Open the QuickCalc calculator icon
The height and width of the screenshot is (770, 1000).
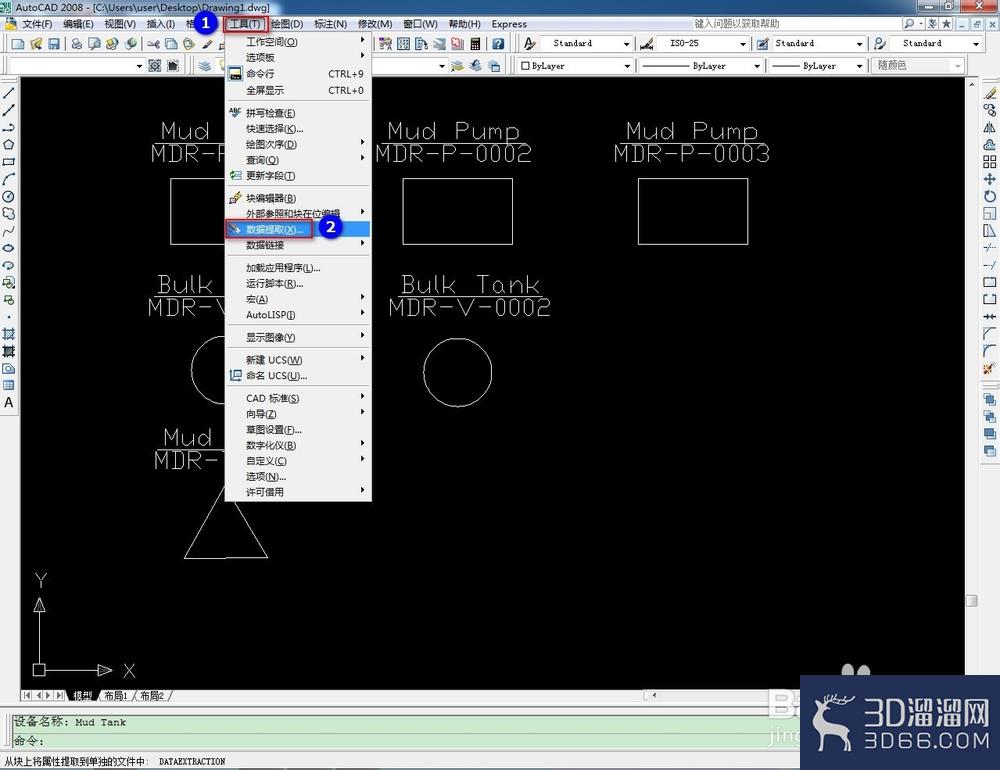[x=475, y=44]
